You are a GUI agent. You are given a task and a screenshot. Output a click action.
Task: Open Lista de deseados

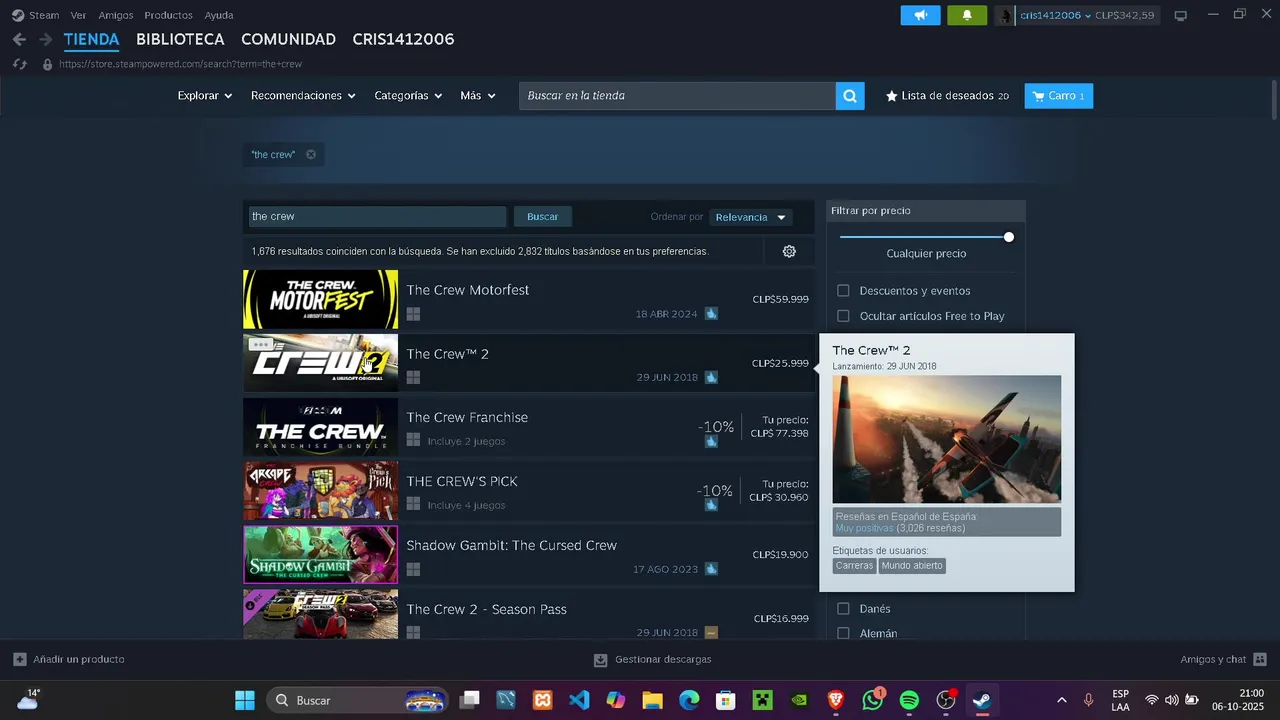pos(947,96)
